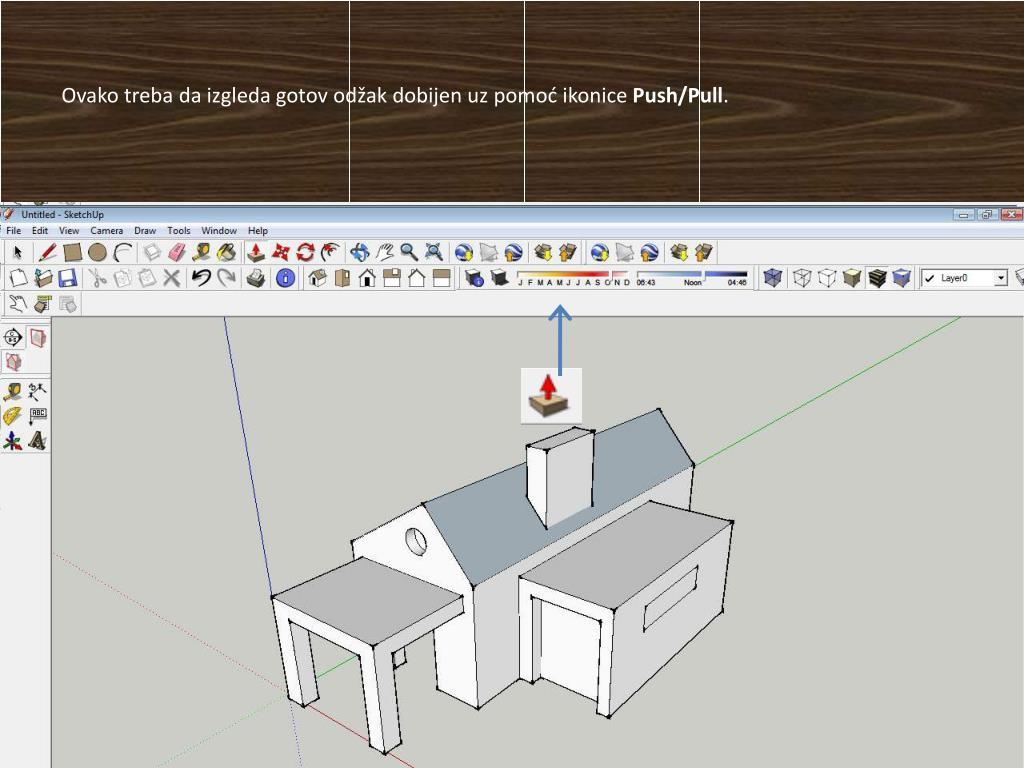Open the View menu

pyautogui.click(x=69, y=231)
